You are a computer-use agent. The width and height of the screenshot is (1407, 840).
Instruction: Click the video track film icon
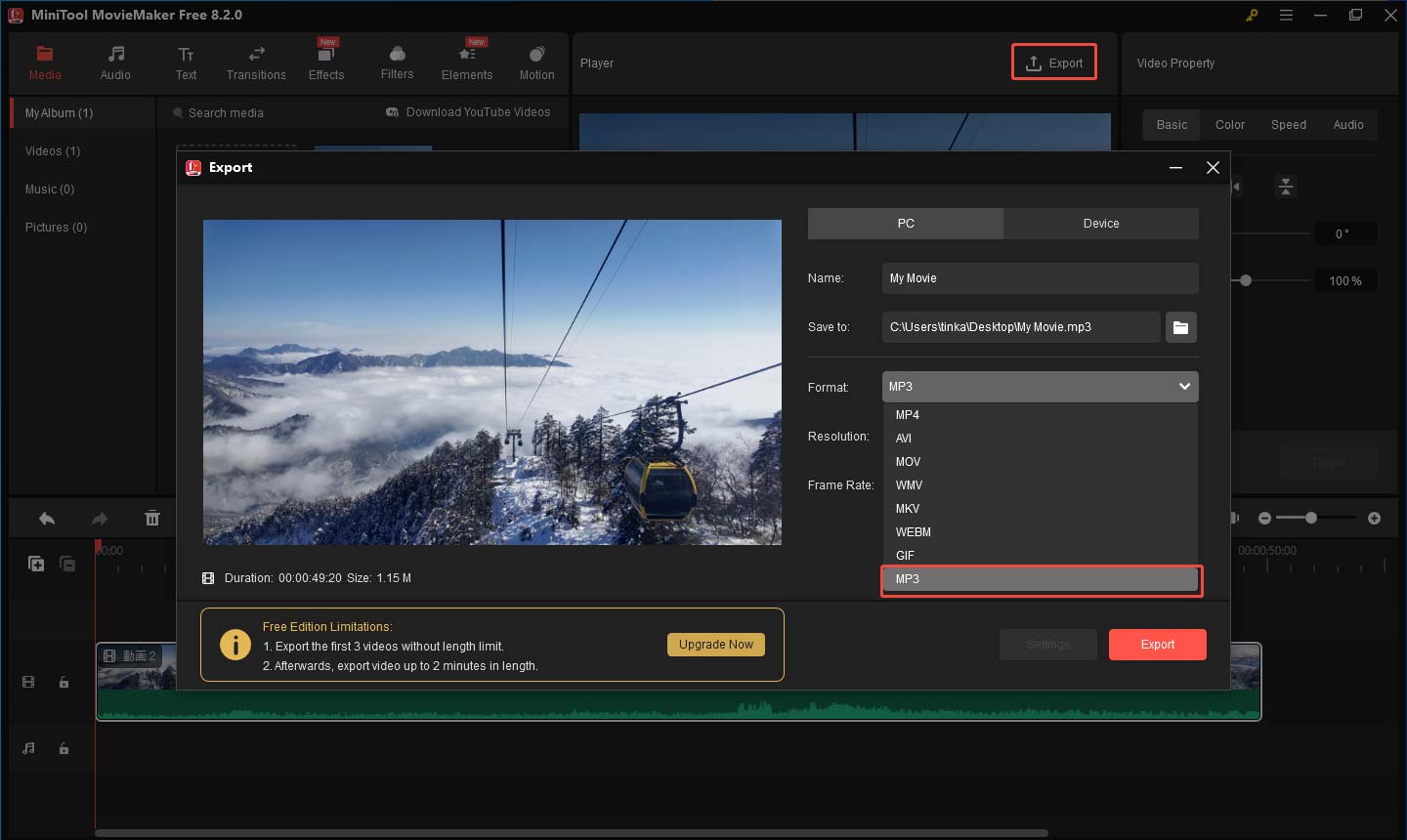[28, 682]
